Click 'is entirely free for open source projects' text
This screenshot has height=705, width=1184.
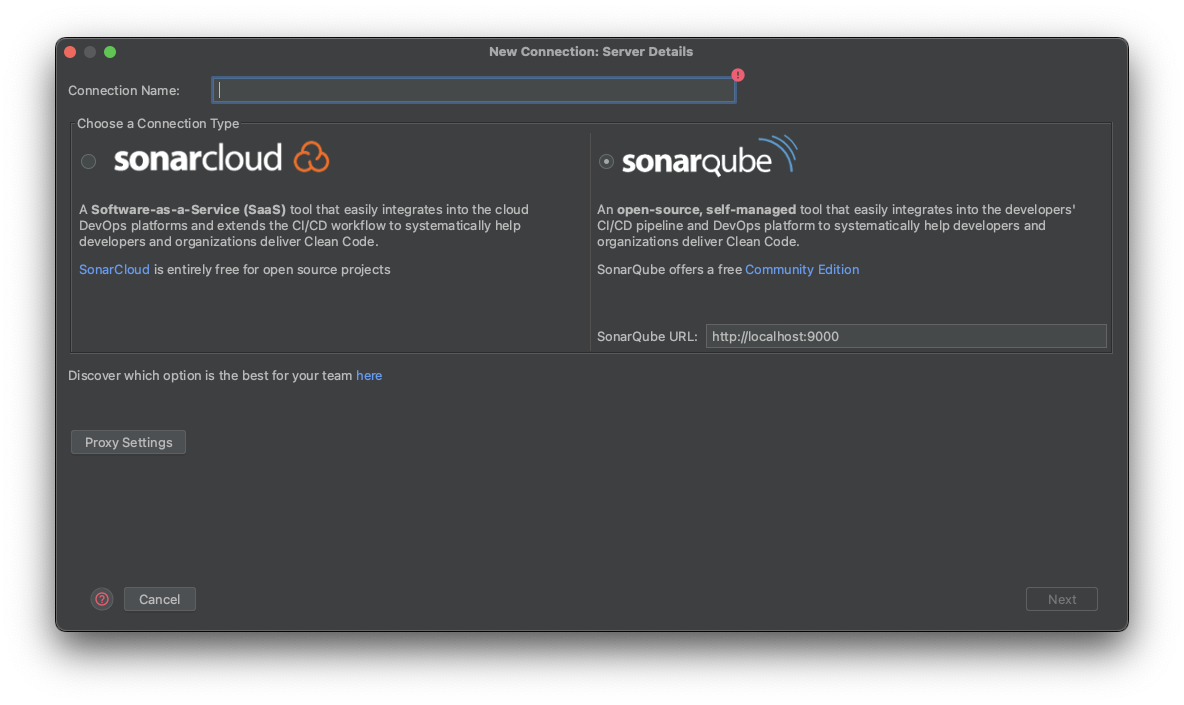point(272,269)
